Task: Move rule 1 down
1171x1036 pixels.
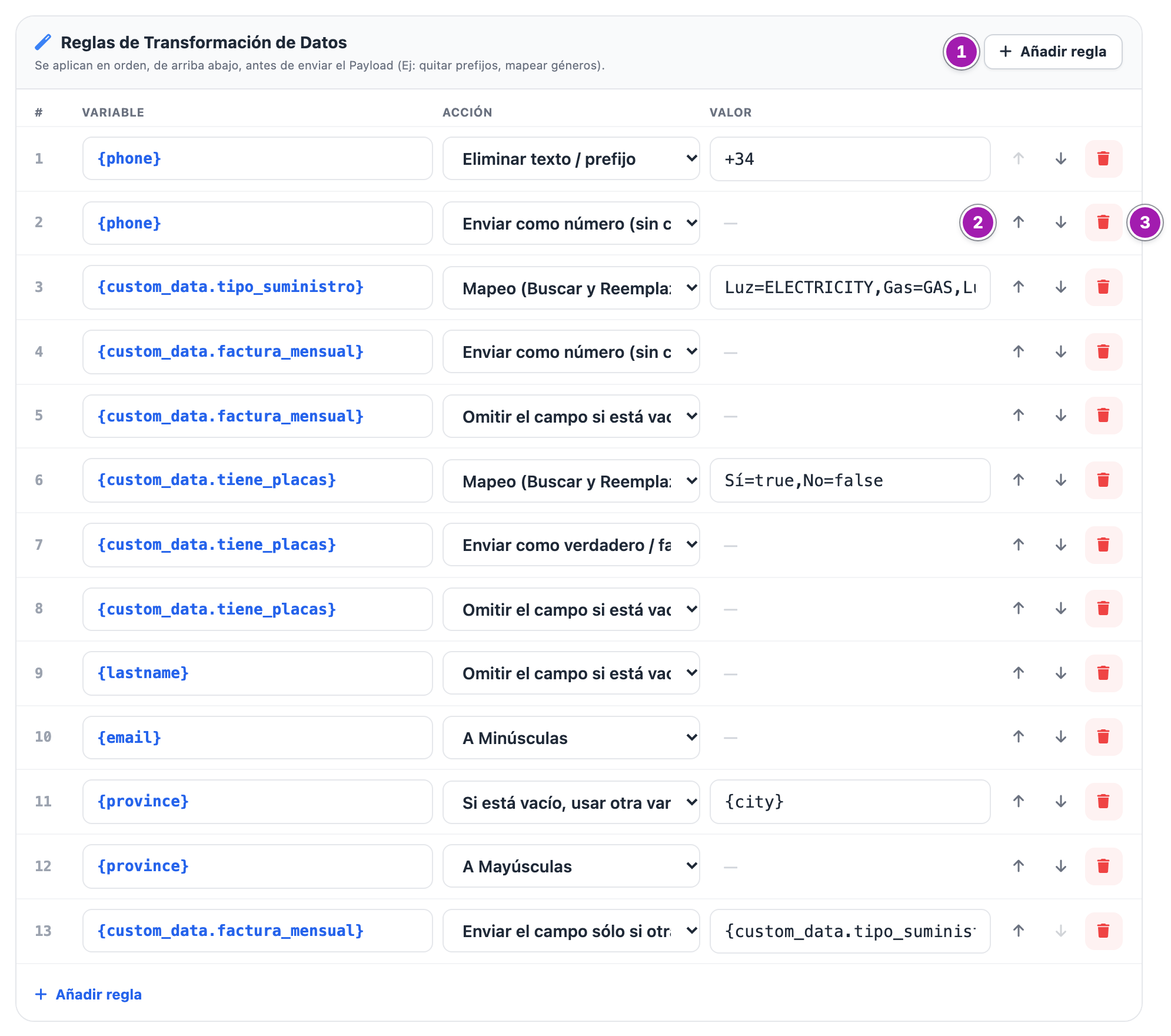Action: click(1061, 158)
